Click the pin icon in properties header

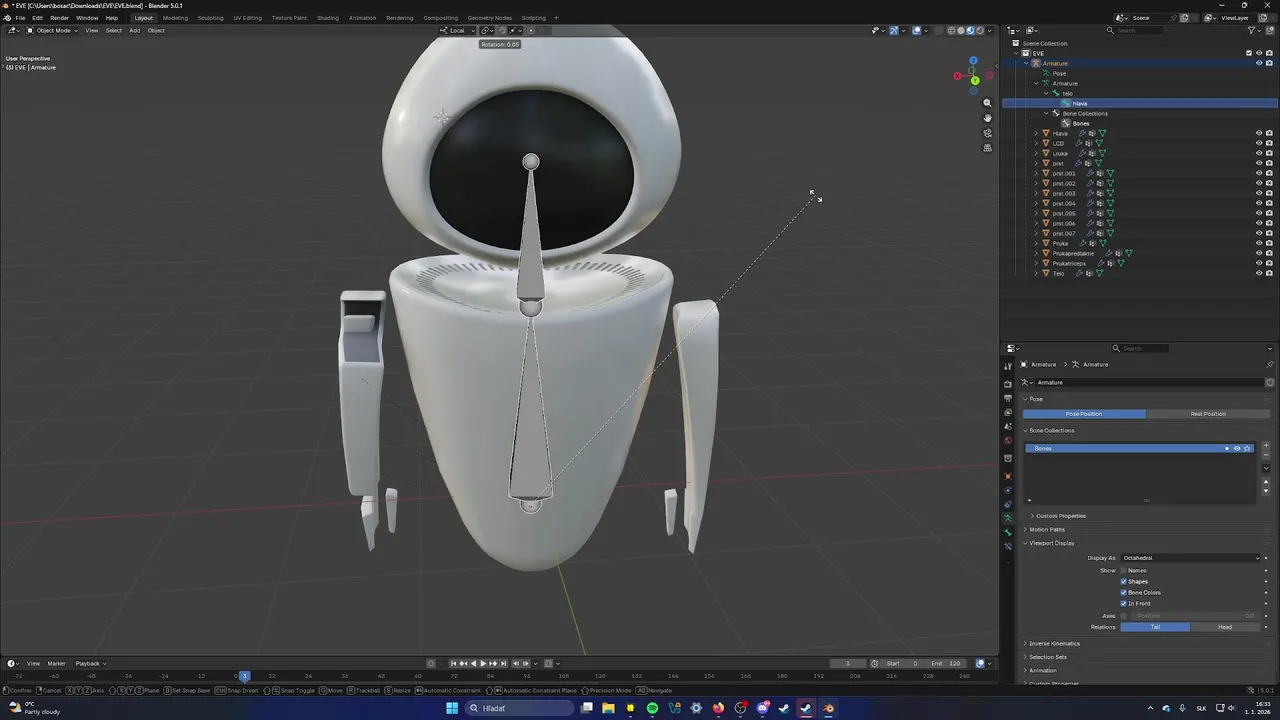[x=1270, y=364]
